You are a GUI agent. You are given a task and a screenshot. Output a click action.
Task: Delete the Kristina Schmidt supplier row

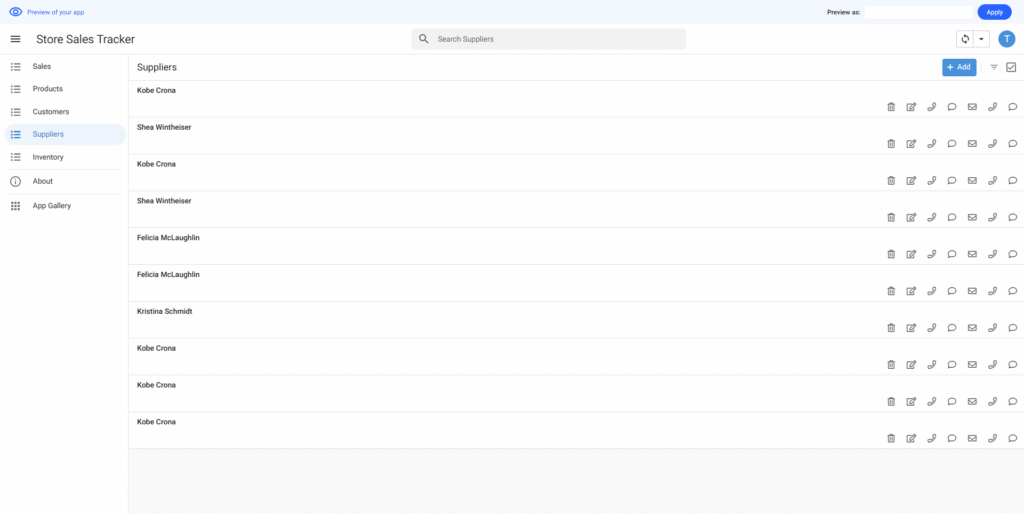click(x=891, y=328)
